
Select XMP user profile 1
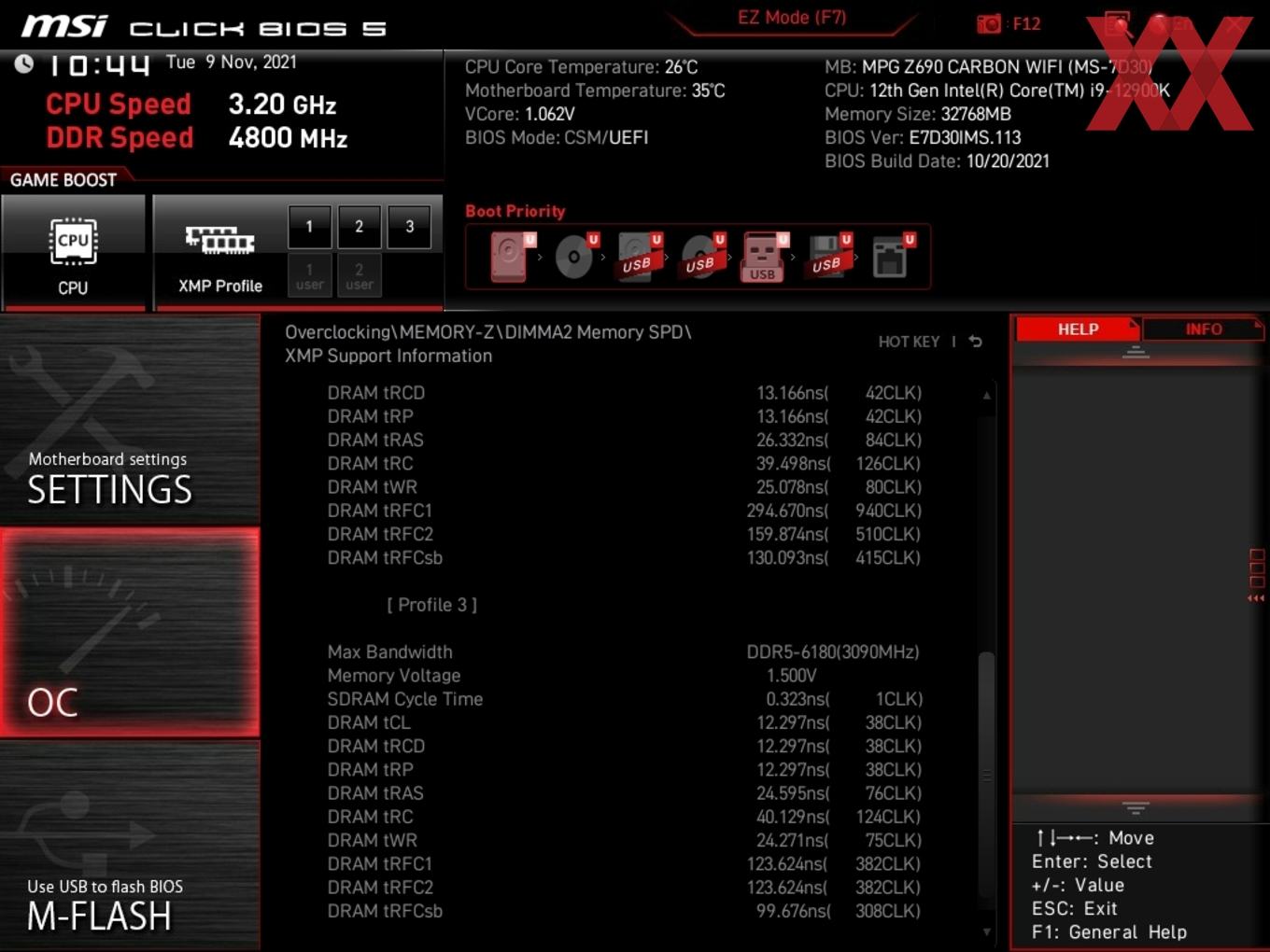coord(309,276)
